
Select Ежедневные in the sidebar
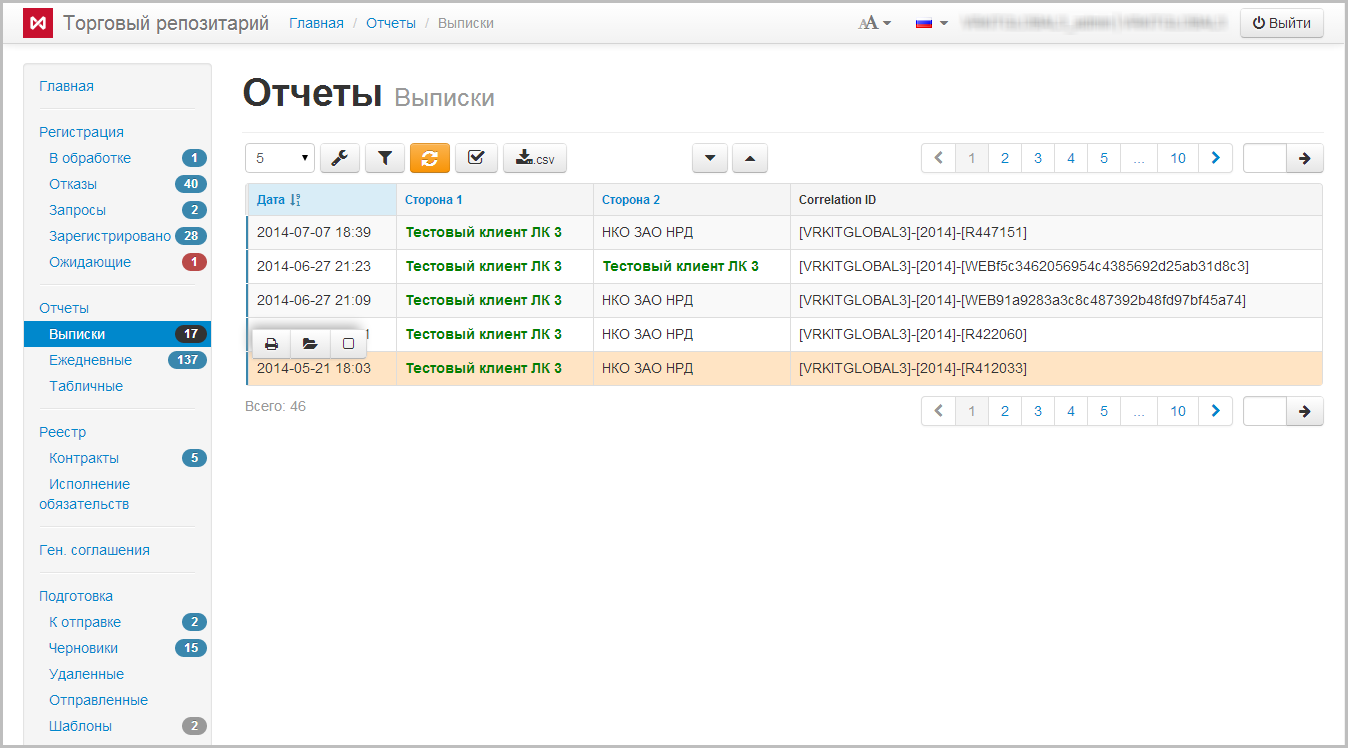90,360
